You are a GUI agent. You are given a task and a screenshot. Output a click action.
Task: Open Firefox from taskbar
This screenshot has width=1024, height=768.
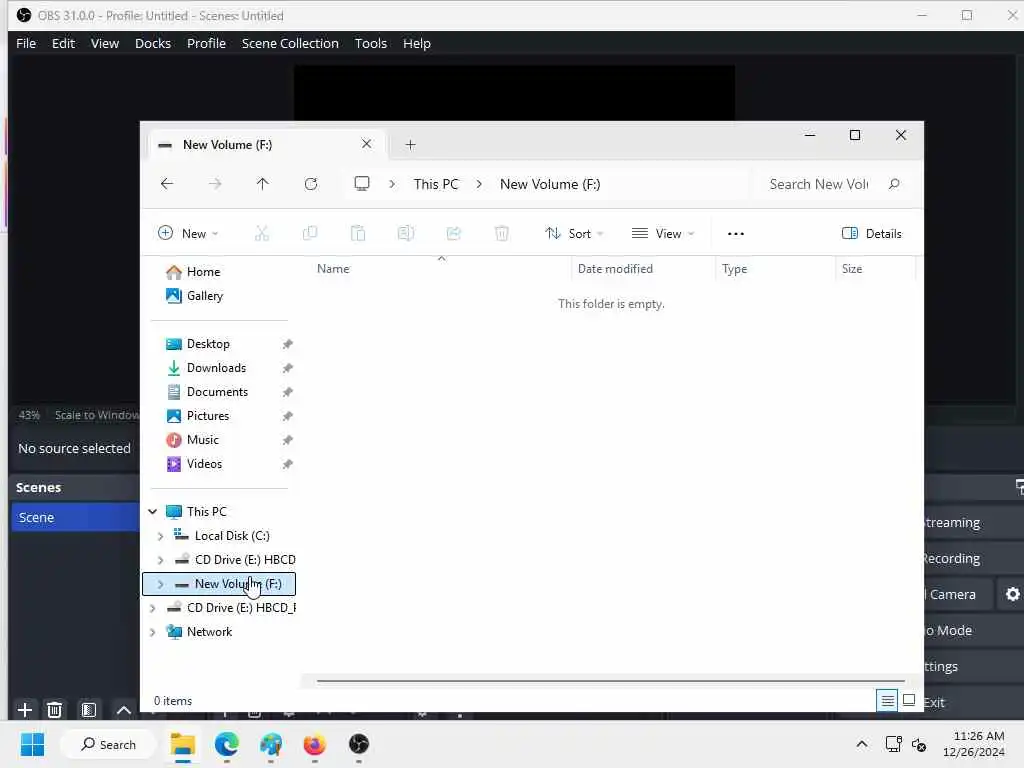(x=315, y=744)
